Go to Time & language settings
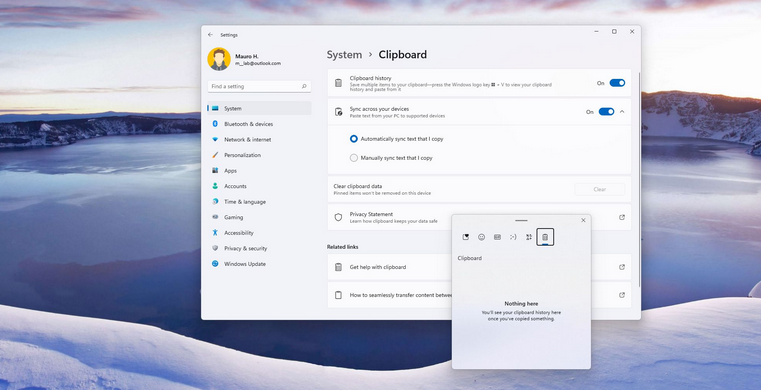The height and width of the screenshot is (390, 761). click(259, 201)
